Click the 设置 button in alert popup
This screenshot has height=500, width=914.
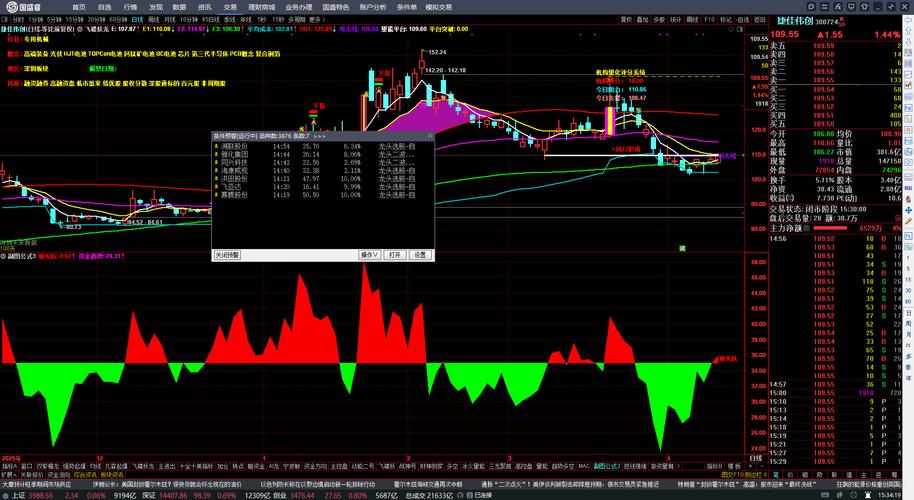[x=420, y=255]
